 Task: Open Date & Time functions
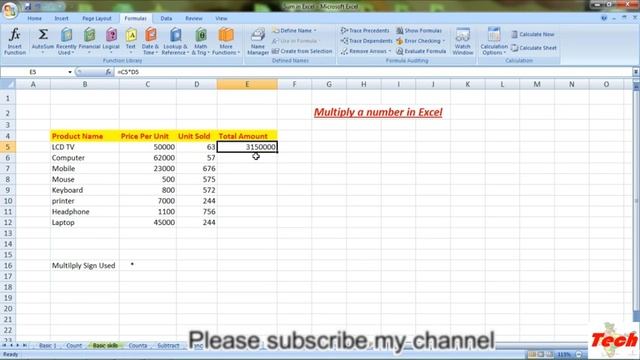(x=150, y=41)
